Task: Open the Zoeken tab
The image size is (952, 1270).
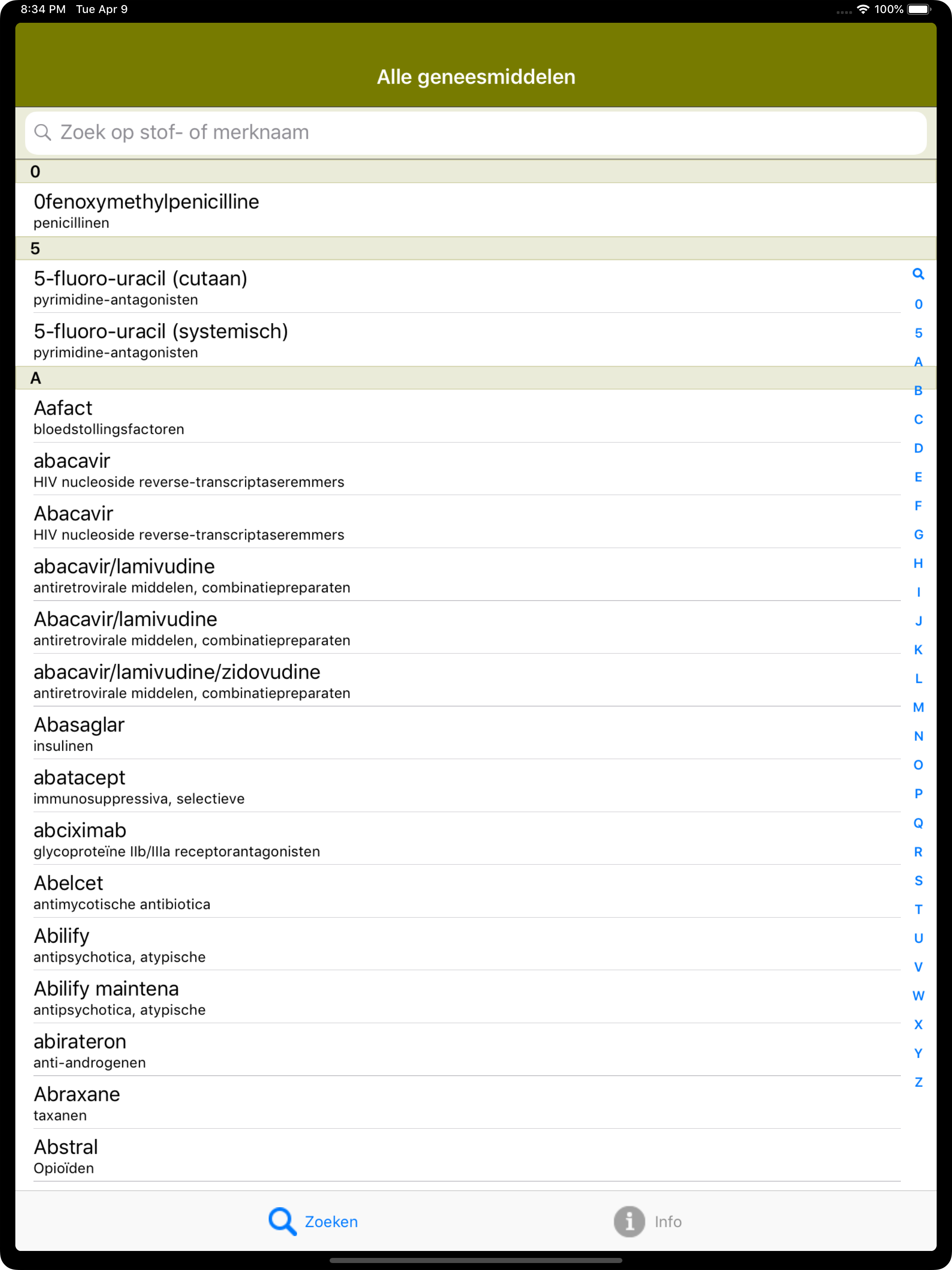Action: pos(313,1221)
